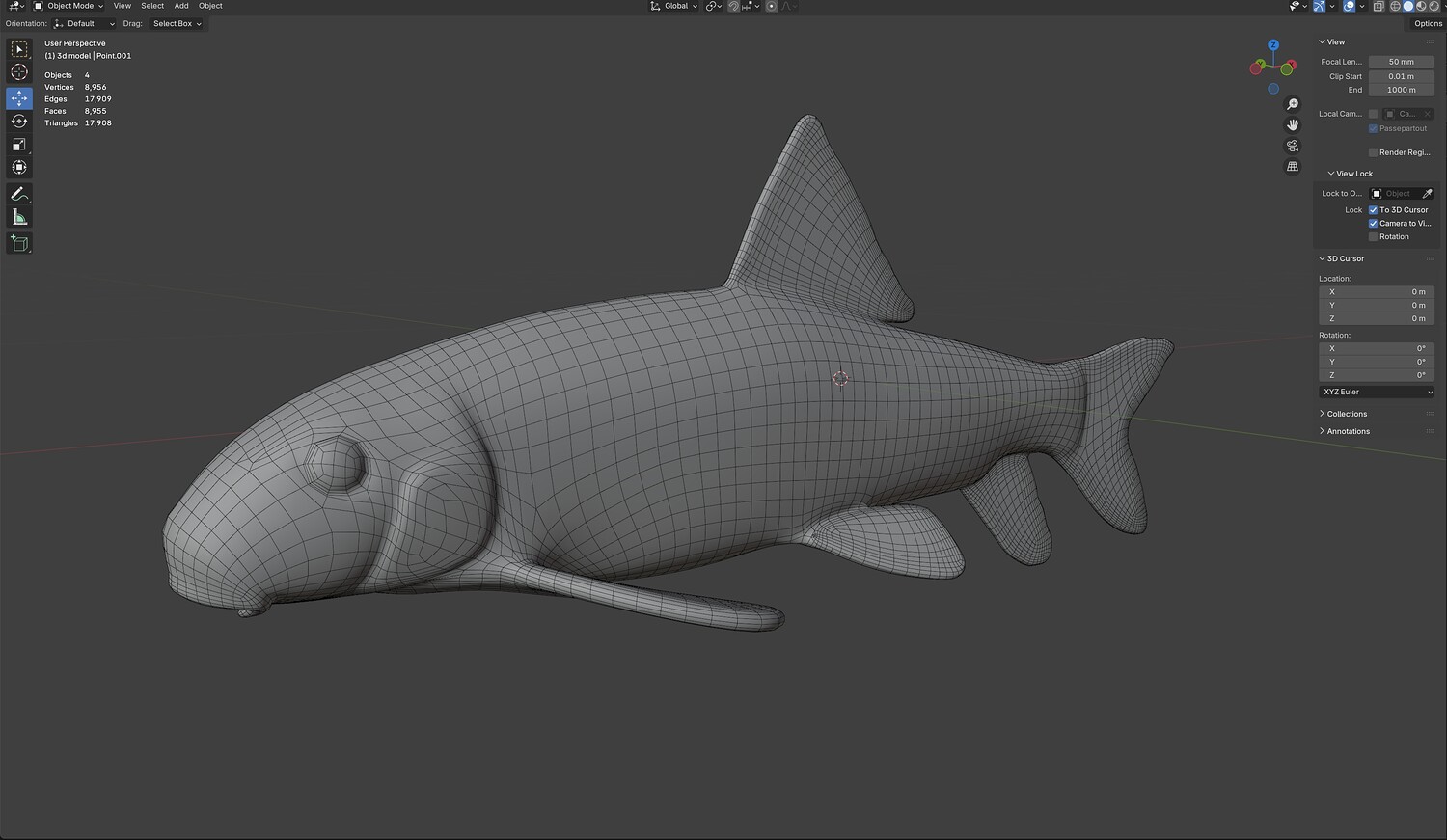Viewport: 1447px width, 840px height.
Task: Click the 3D cursor in the viewport
Action: click(x=840, y=379)
